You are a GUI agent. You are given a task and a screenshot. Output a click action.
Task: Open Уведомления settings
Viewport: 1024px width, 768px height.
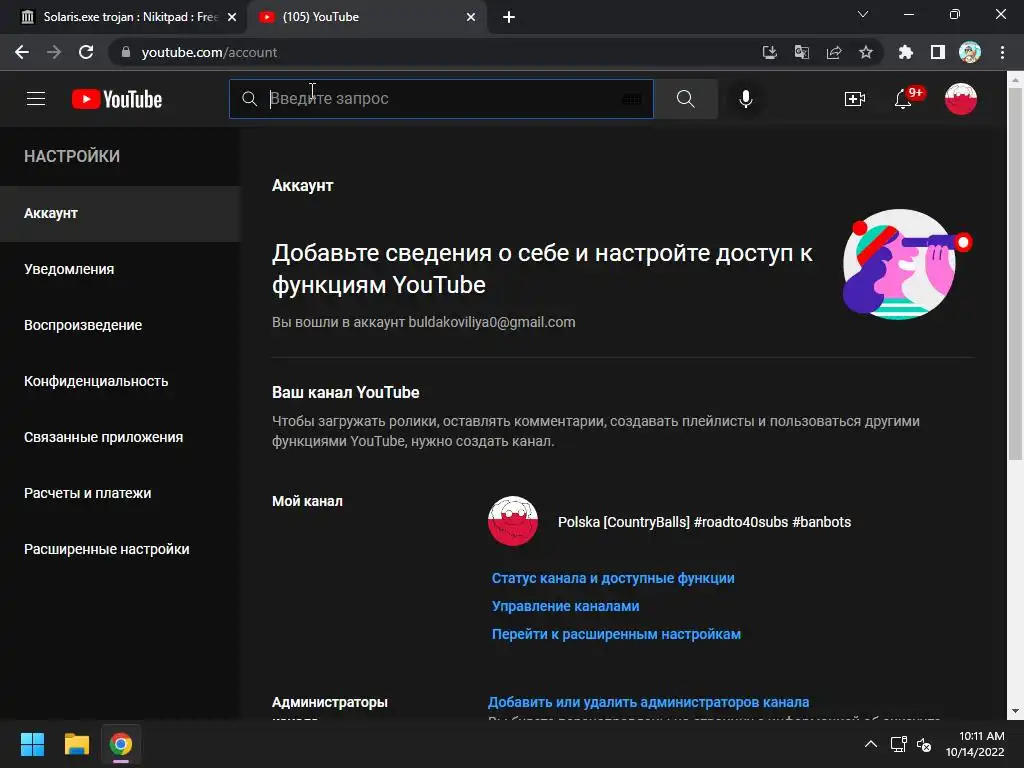click(x=120, y=269)
